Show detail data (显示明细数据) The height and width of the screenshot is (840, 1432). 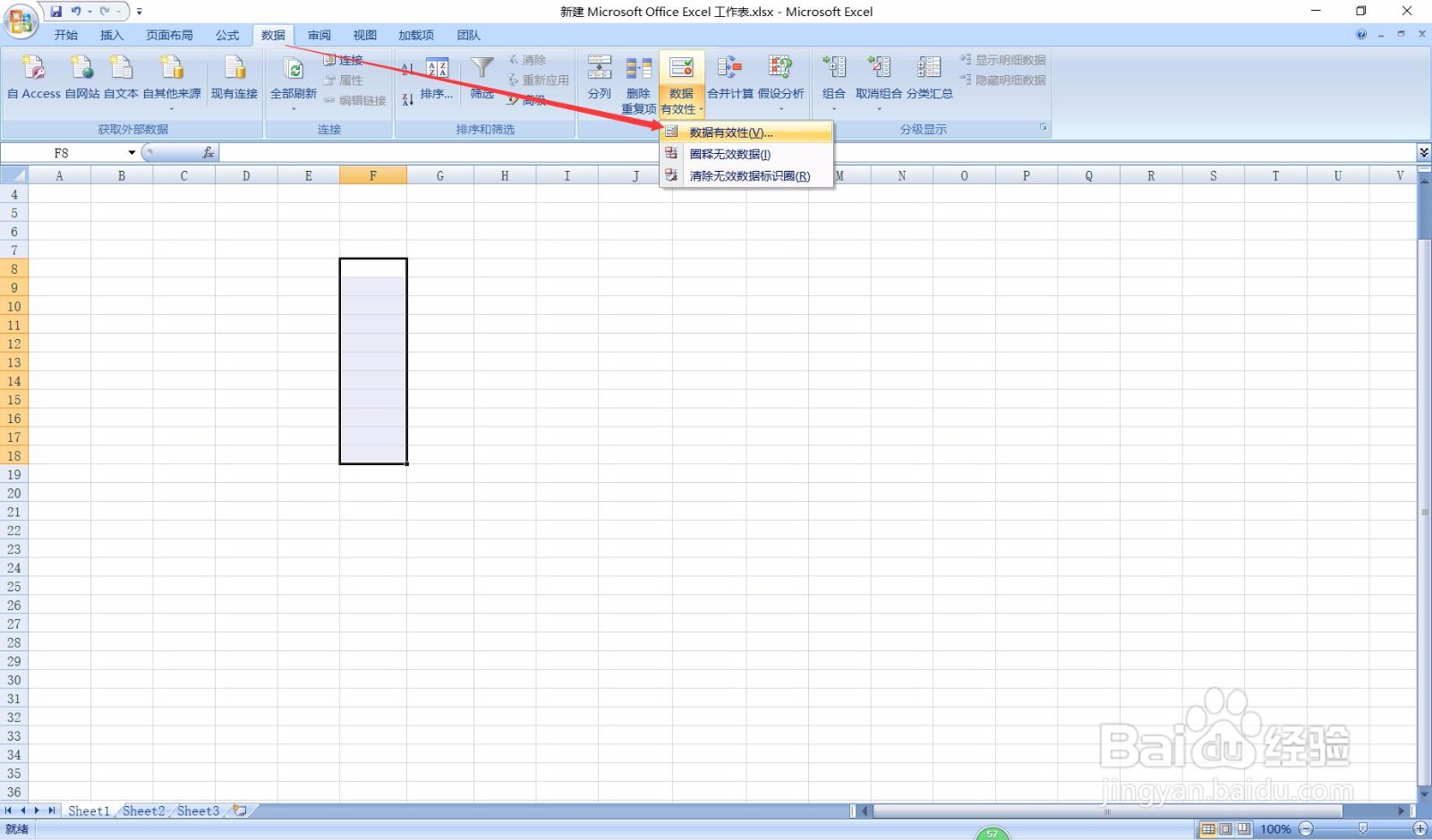(1003, 60)
